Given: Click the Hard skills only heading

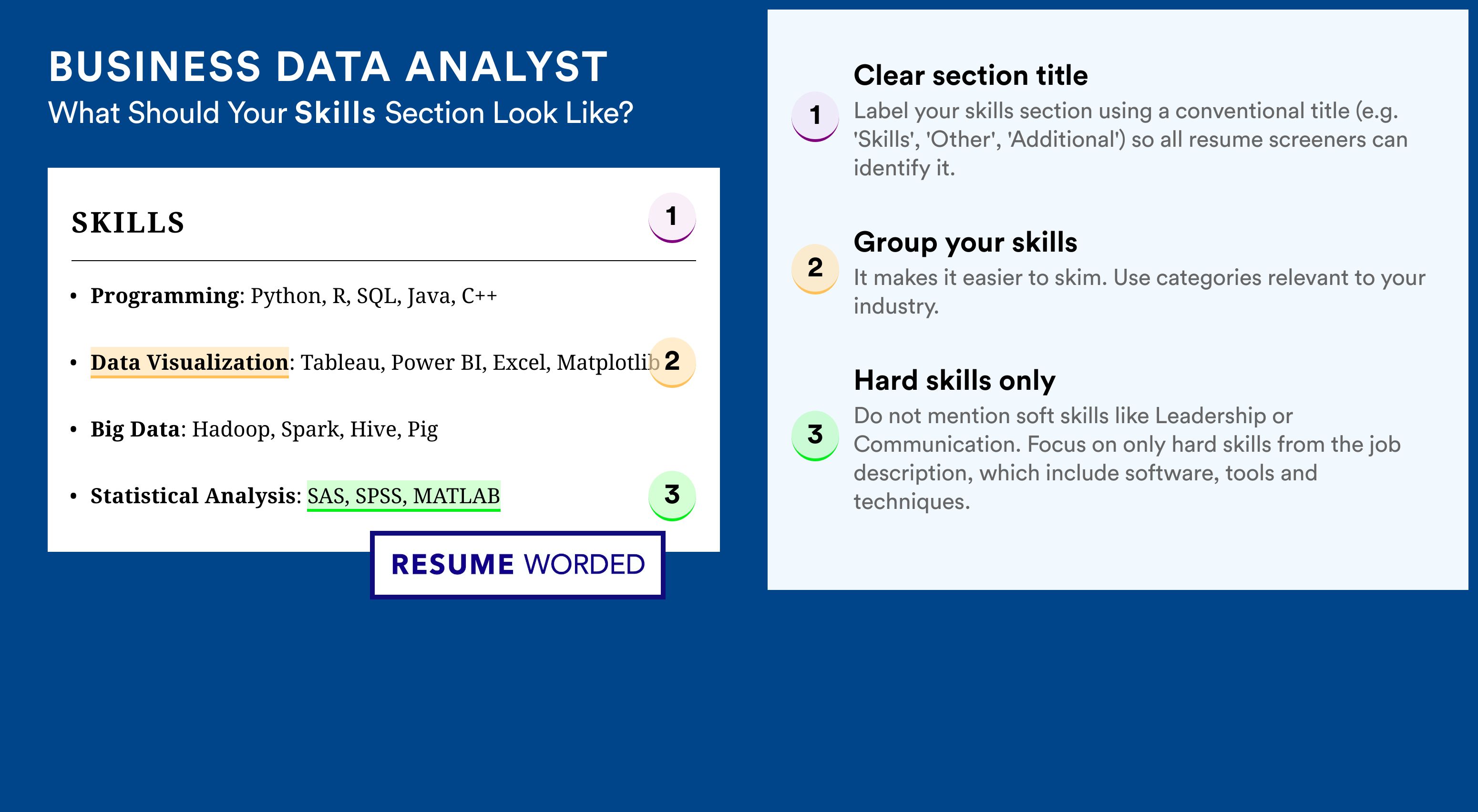Looking at the screenshot, I should coord(954,380).
